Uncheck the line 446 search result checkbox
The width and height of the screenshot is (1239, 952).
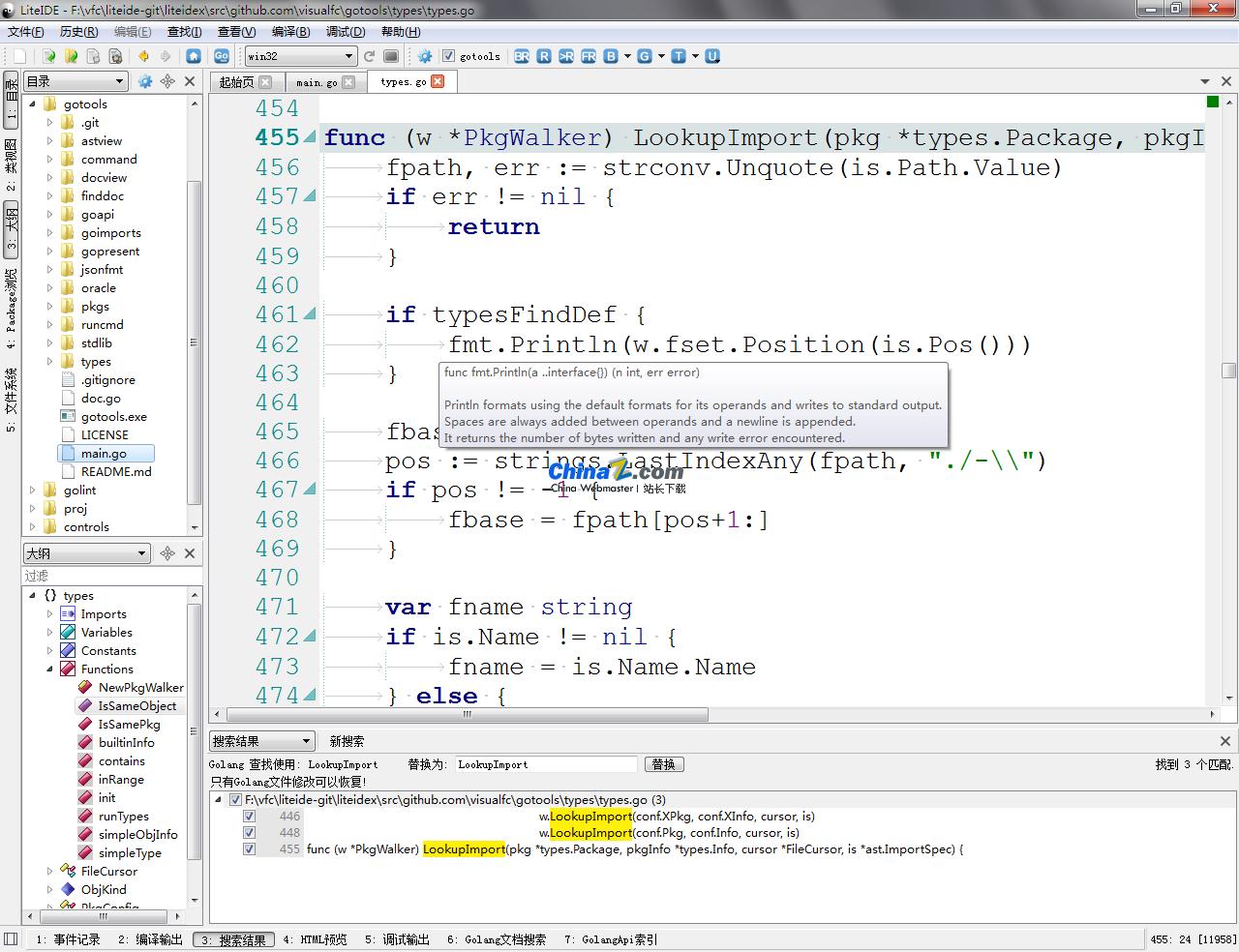(x=249, y=816)
